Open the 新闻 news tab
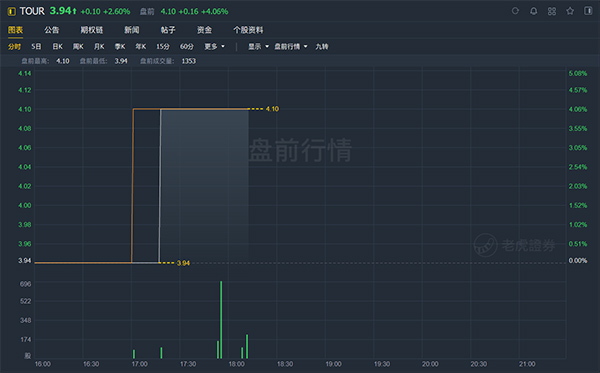Viewport: 600px width, 373px height. 132,30
